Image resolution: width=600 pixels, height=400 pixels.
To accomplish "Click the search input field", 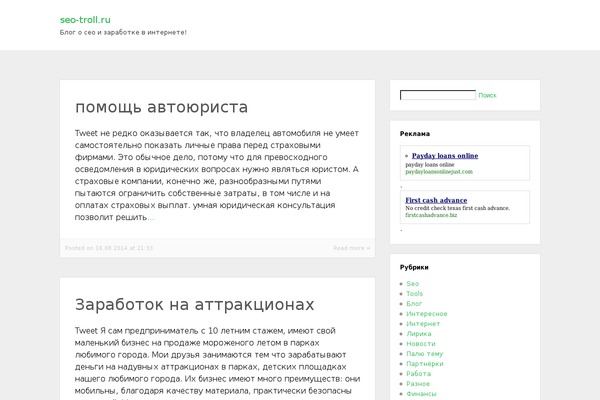I will pyautogui.click(x=438, y=95).
